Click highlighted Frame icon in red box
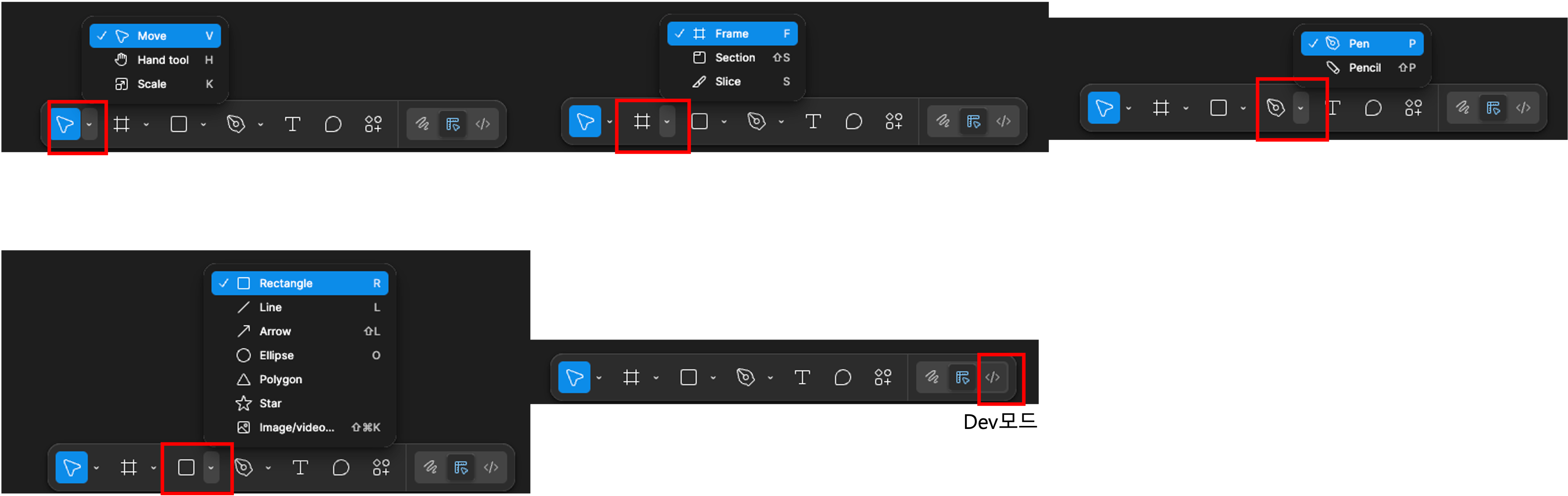Screen dimensions: 1568x496 [x=642, y=121]
